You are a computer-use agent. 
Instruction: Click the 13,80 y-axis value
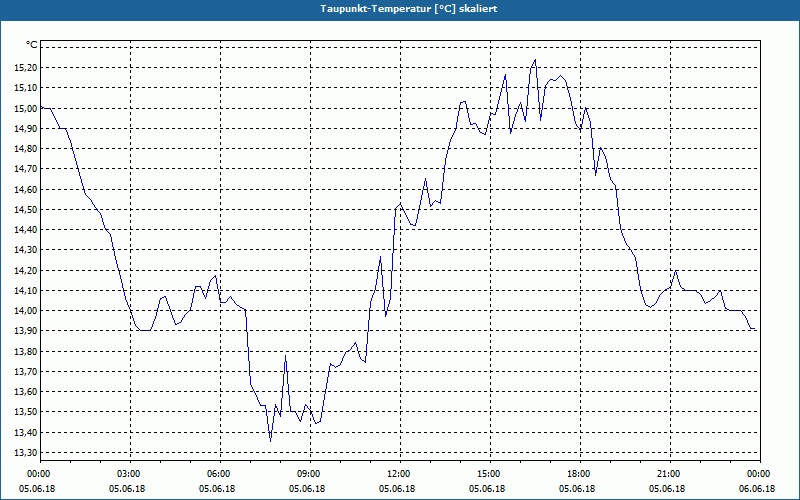click(26, 352)
